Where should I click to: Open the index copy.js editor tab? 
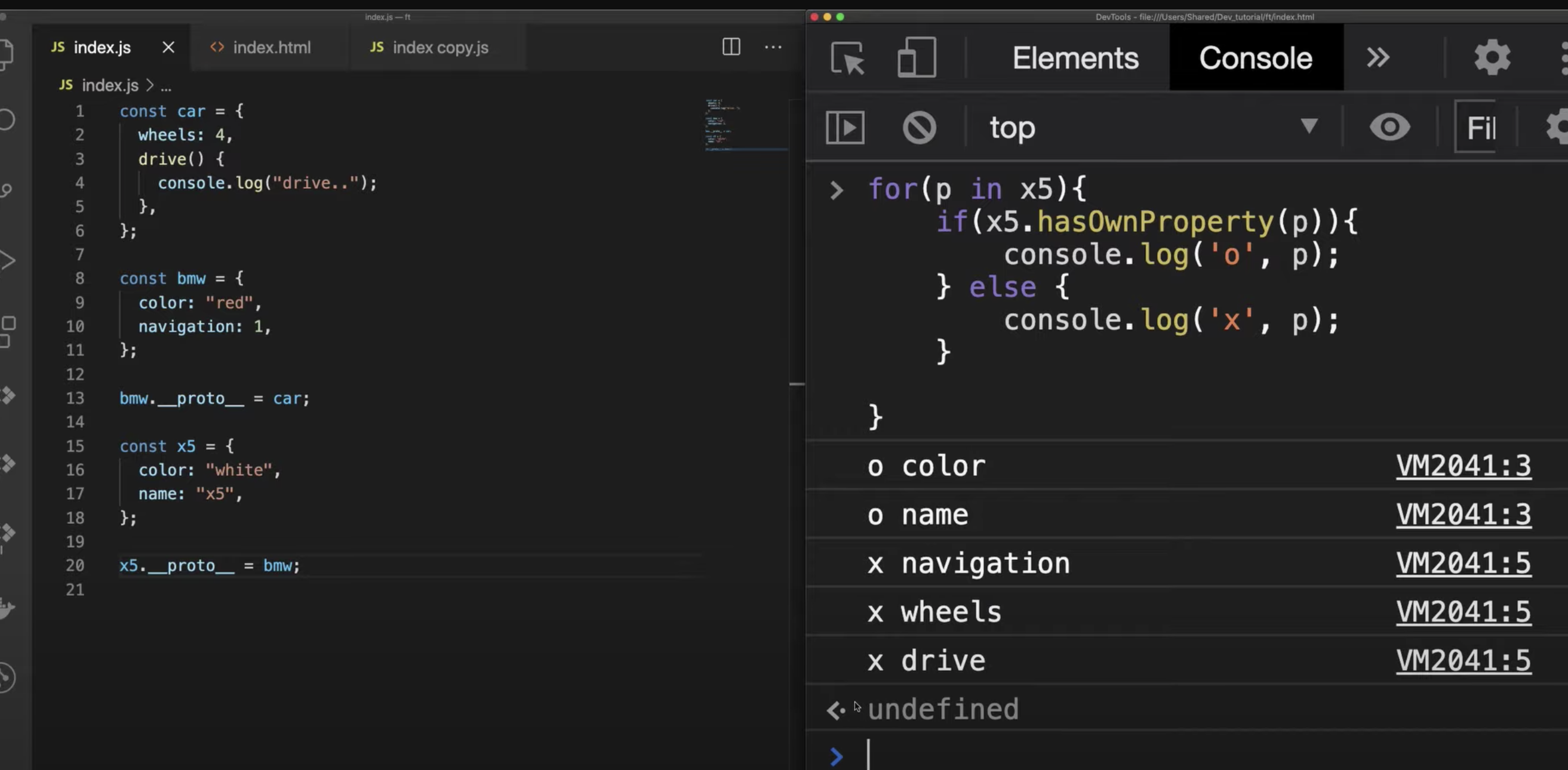(439, 48)
